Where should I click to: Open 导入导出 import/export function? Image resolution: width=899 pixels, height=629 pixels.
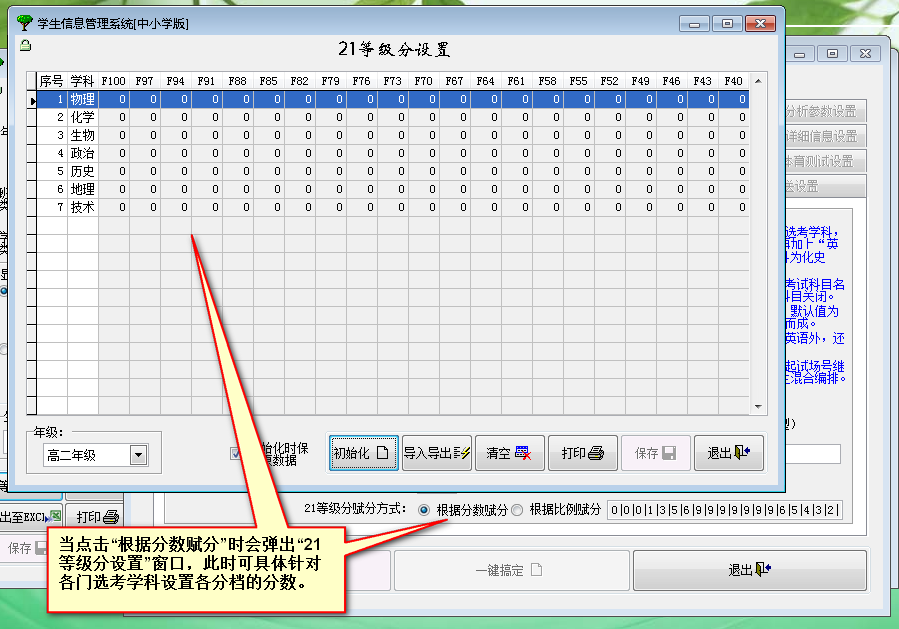pyautogui.click(x=436, y=453)
